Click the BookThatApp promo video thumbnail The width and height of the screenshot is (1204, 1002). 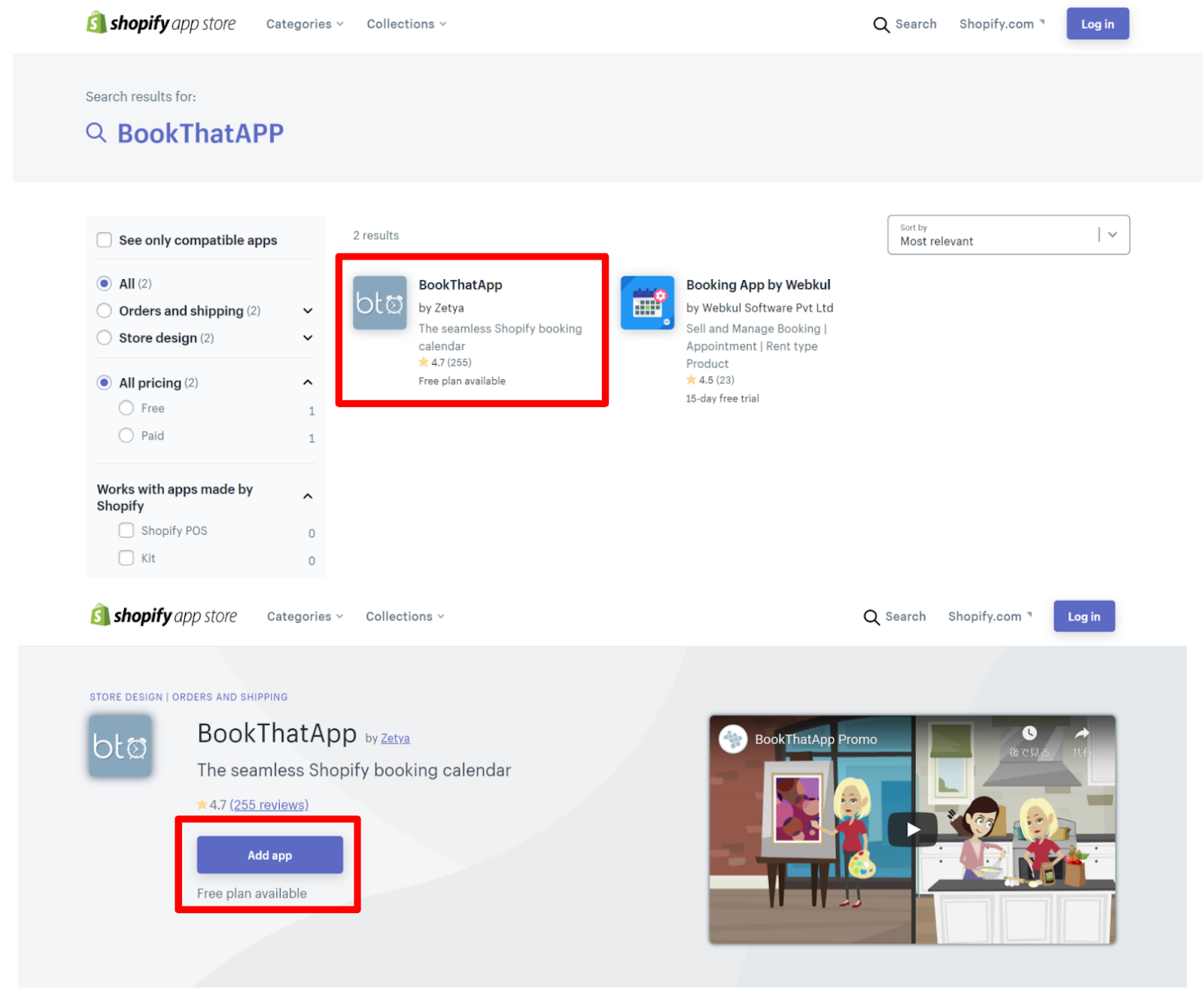click(912, 829)
